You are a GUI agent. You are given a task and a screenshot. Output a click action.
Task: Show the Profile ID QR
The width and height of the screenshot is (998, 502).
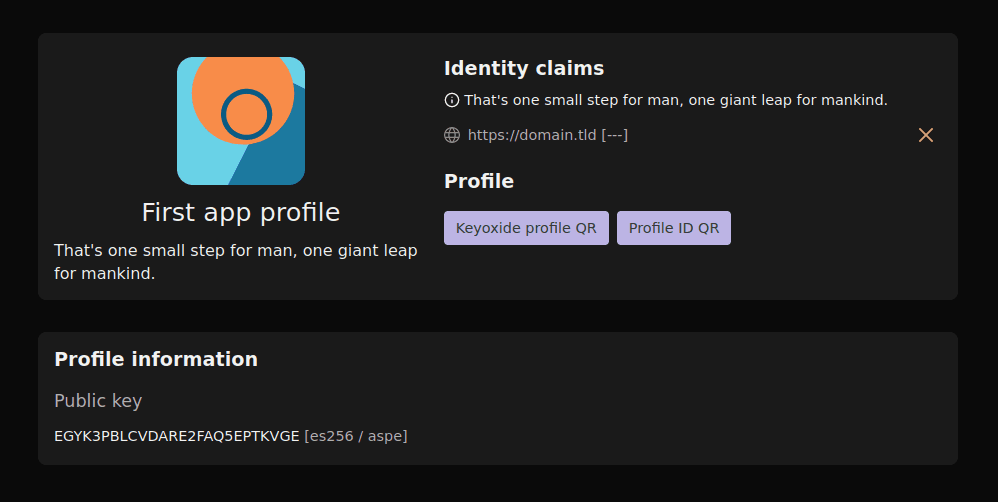[674, 228]
